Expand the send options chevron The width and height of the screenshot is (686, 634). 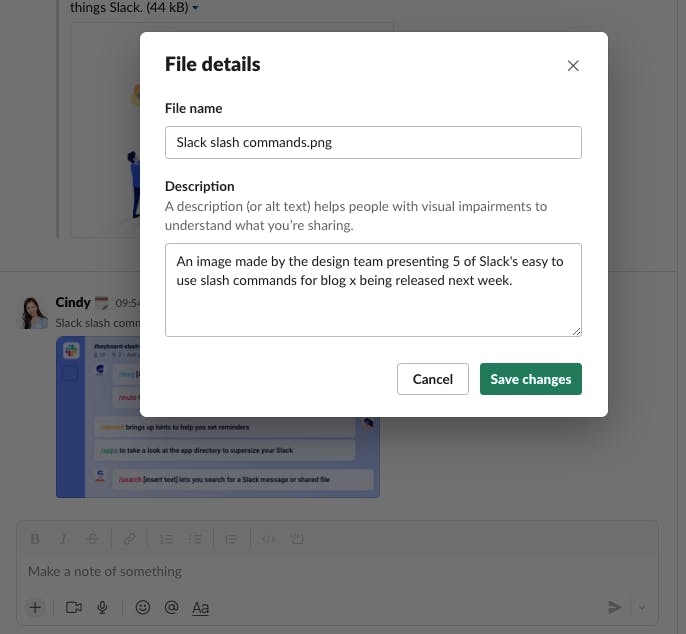(x=641, y=607)
